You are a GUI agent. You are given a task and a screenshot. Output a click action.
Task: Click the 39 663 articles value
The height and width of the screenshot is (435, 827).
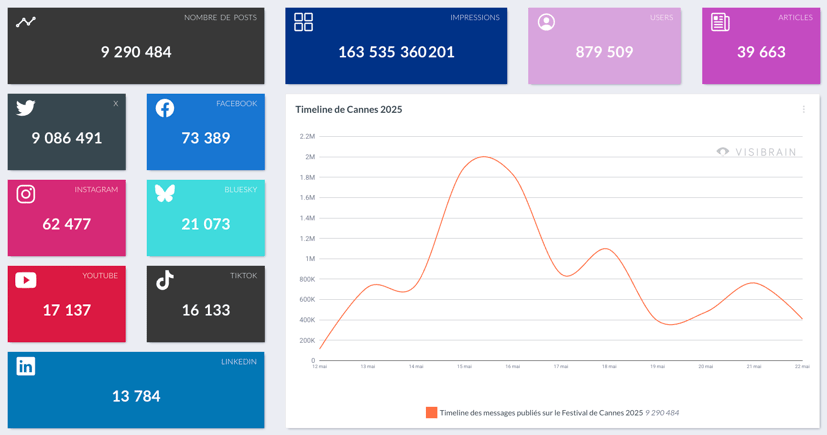pos(761,52)
